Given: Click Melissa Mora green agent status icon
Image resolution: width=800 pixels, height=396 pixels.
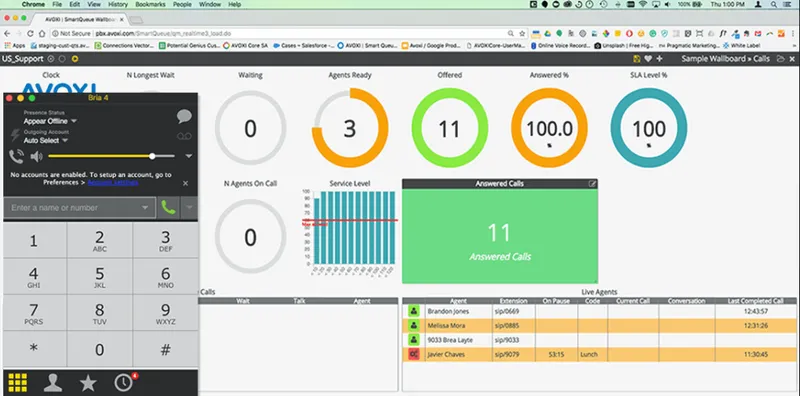Looking at the screenshot, I should pyautogui.click(x=413, y=326).
